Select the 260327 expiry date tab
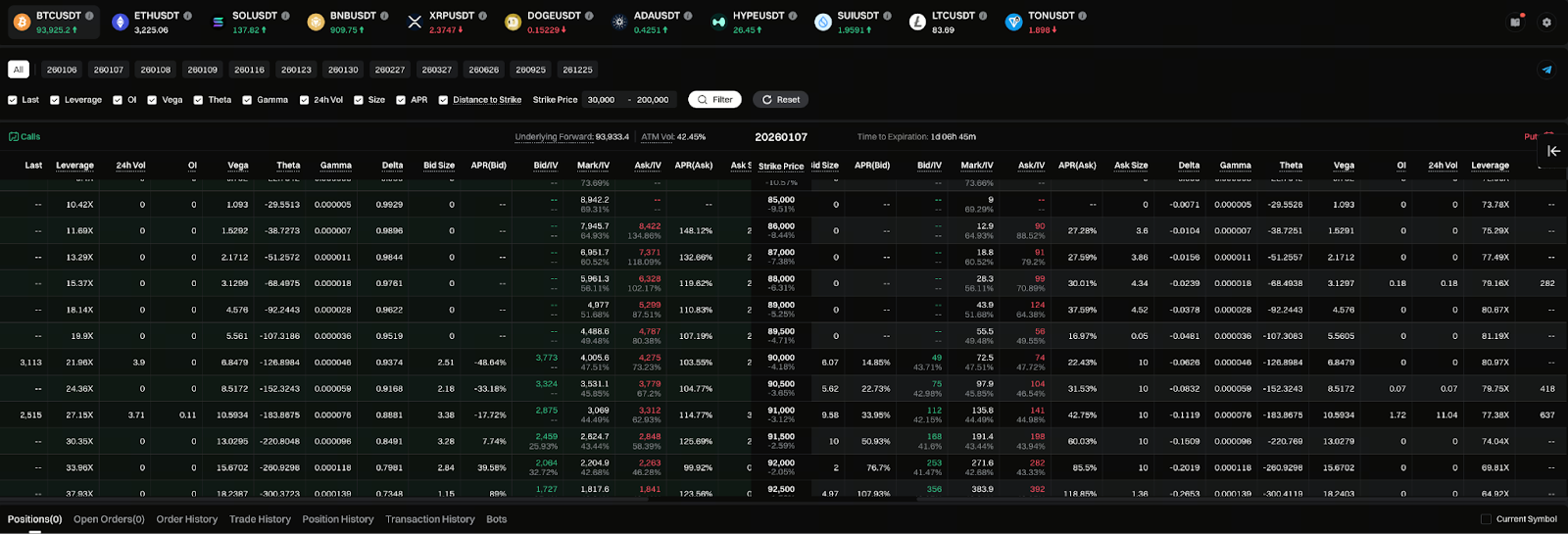1568x534 pixels. click(437, 70)
